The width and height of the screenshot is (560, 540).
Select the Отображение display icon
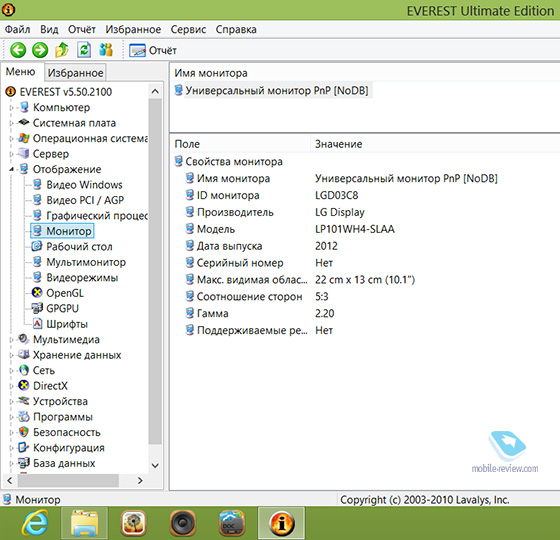[24, 169]
